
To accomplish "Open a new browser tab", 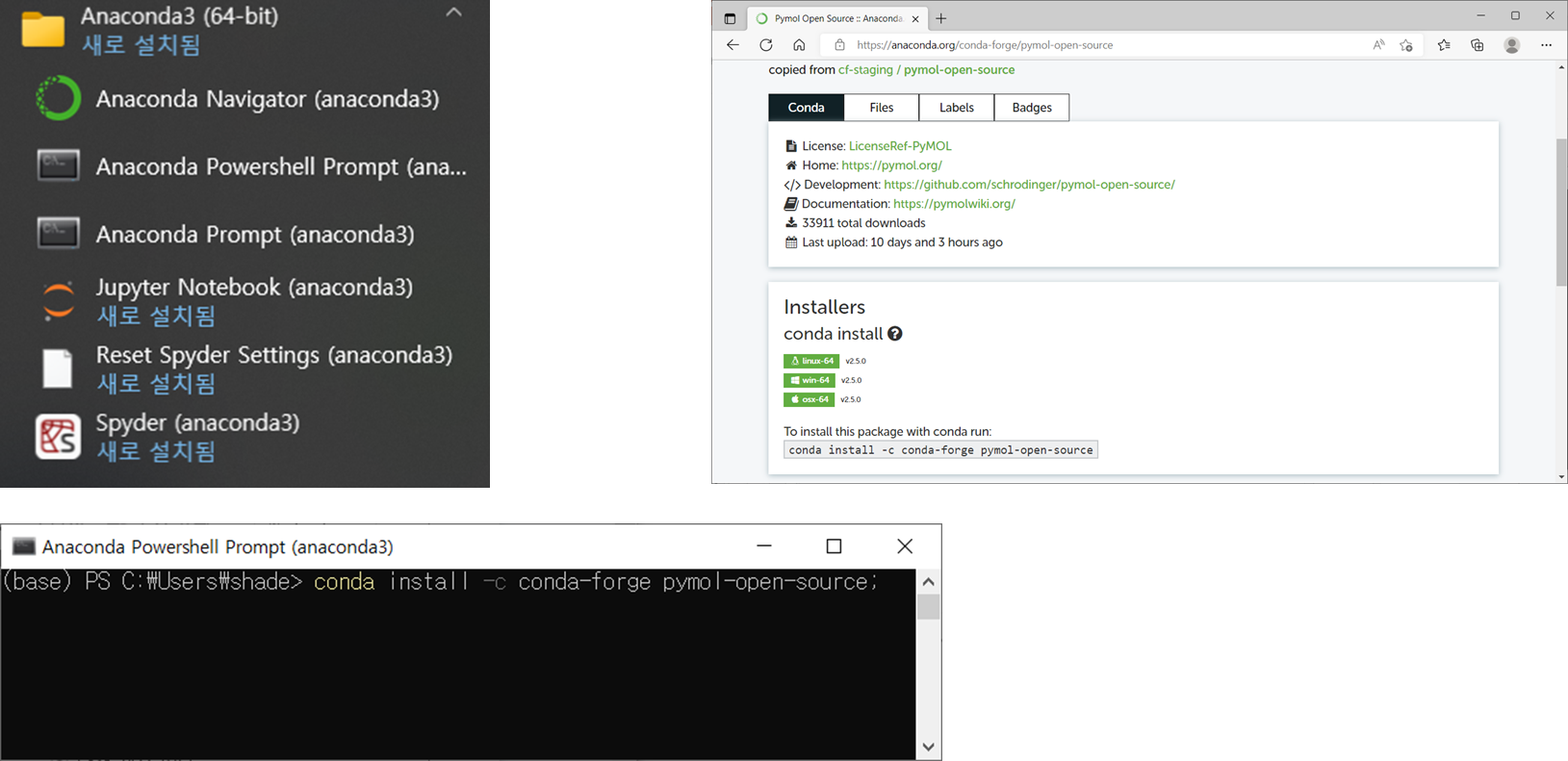I will [941, 18].
